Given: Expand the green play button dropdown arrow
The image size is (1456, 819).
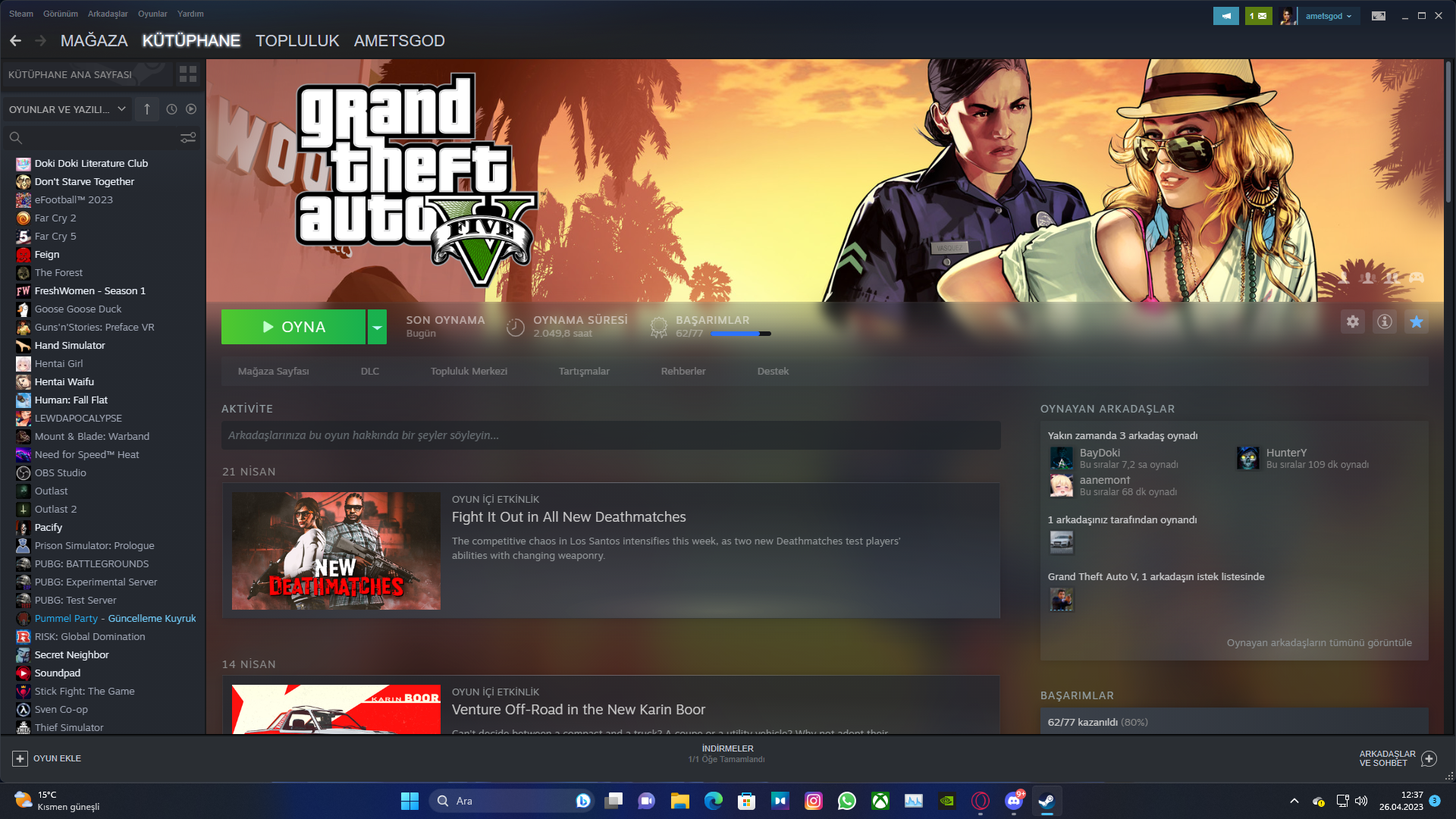Looking at the screenshot, I should click(377, 326).
